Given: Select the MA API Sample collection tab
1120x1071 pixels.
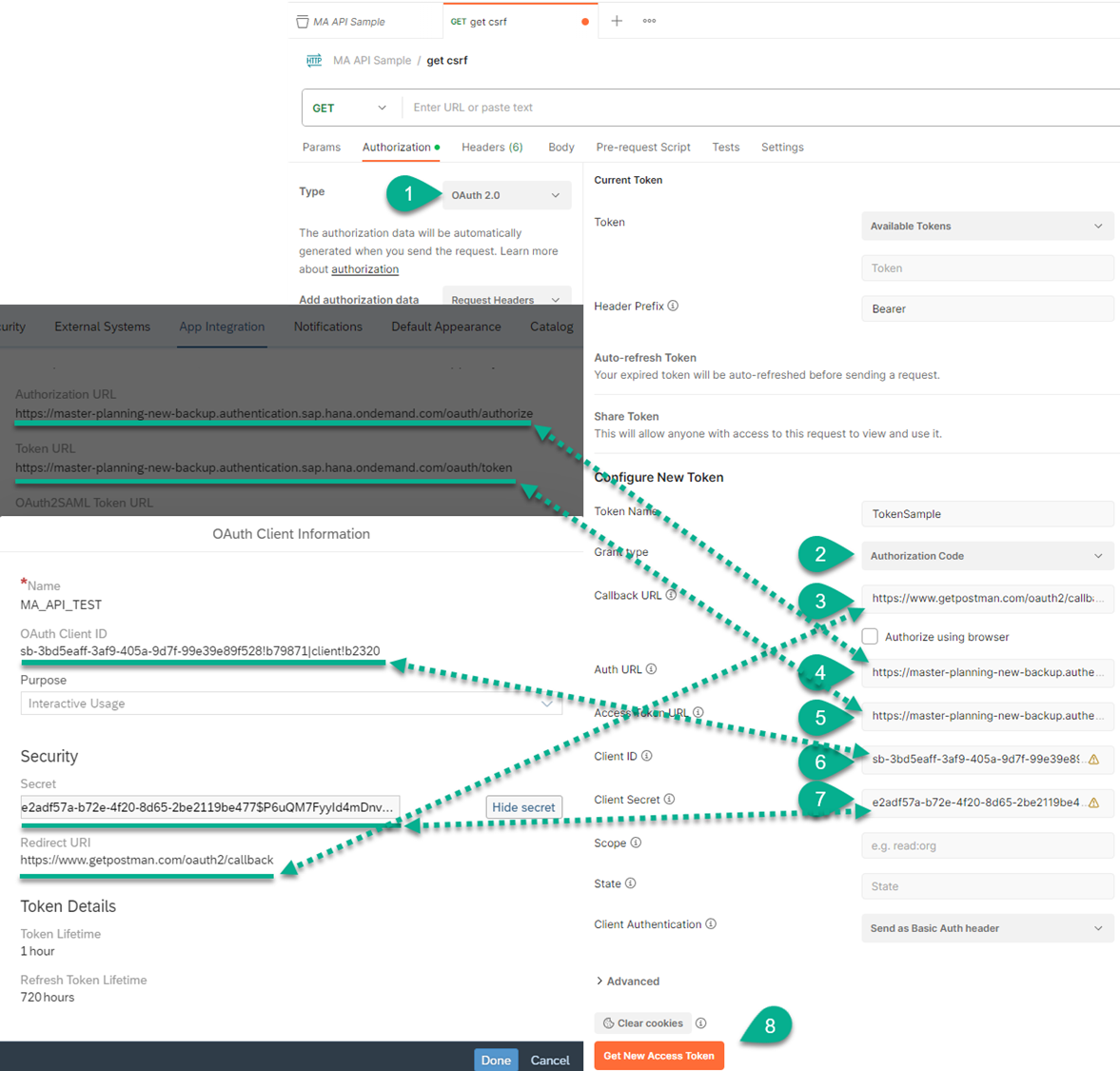Looking at the screenshot, I should click(x=366, y=22).
